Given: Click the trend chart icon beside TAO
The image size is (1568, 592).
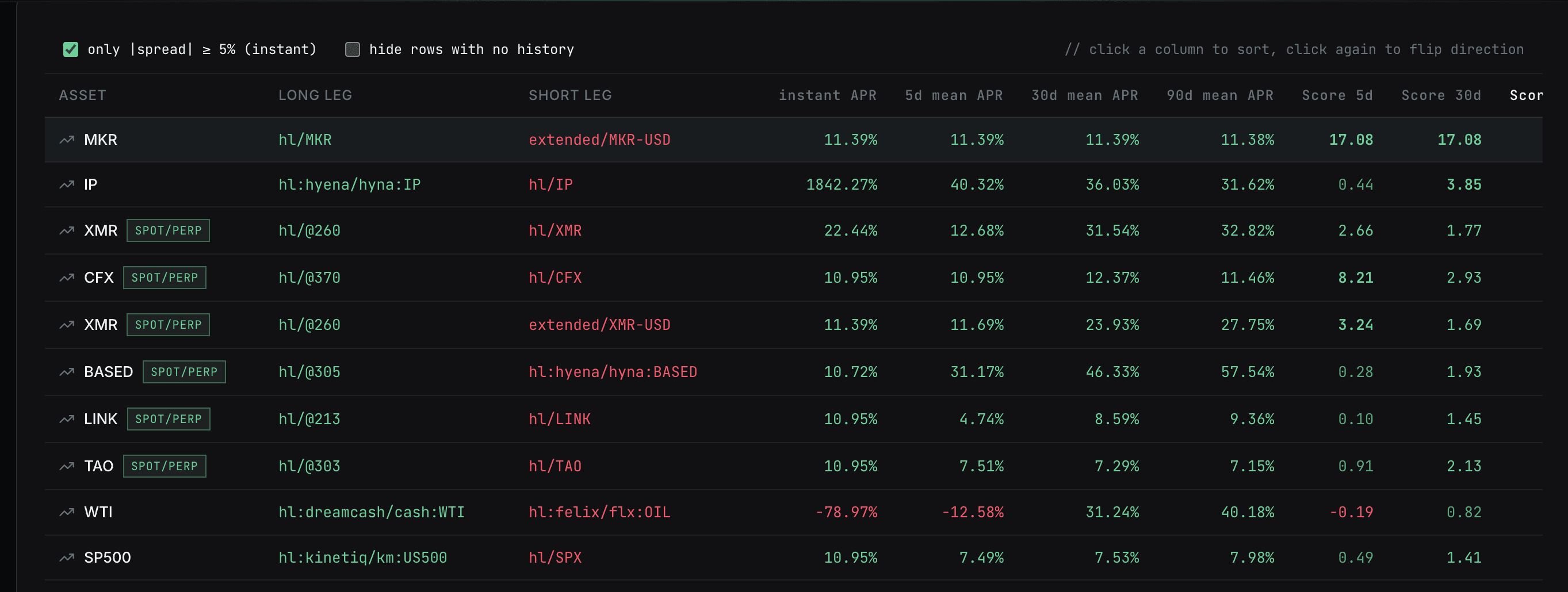Looking at the screenshot, I should coord(66,467).
